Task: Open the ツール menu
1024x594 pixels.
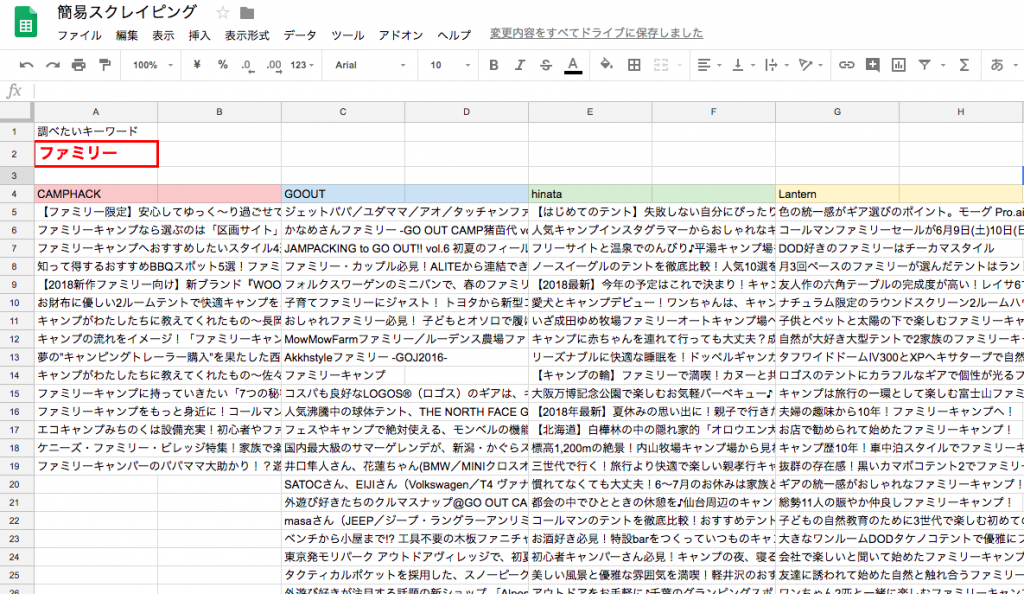Action: tap(347, 35)
